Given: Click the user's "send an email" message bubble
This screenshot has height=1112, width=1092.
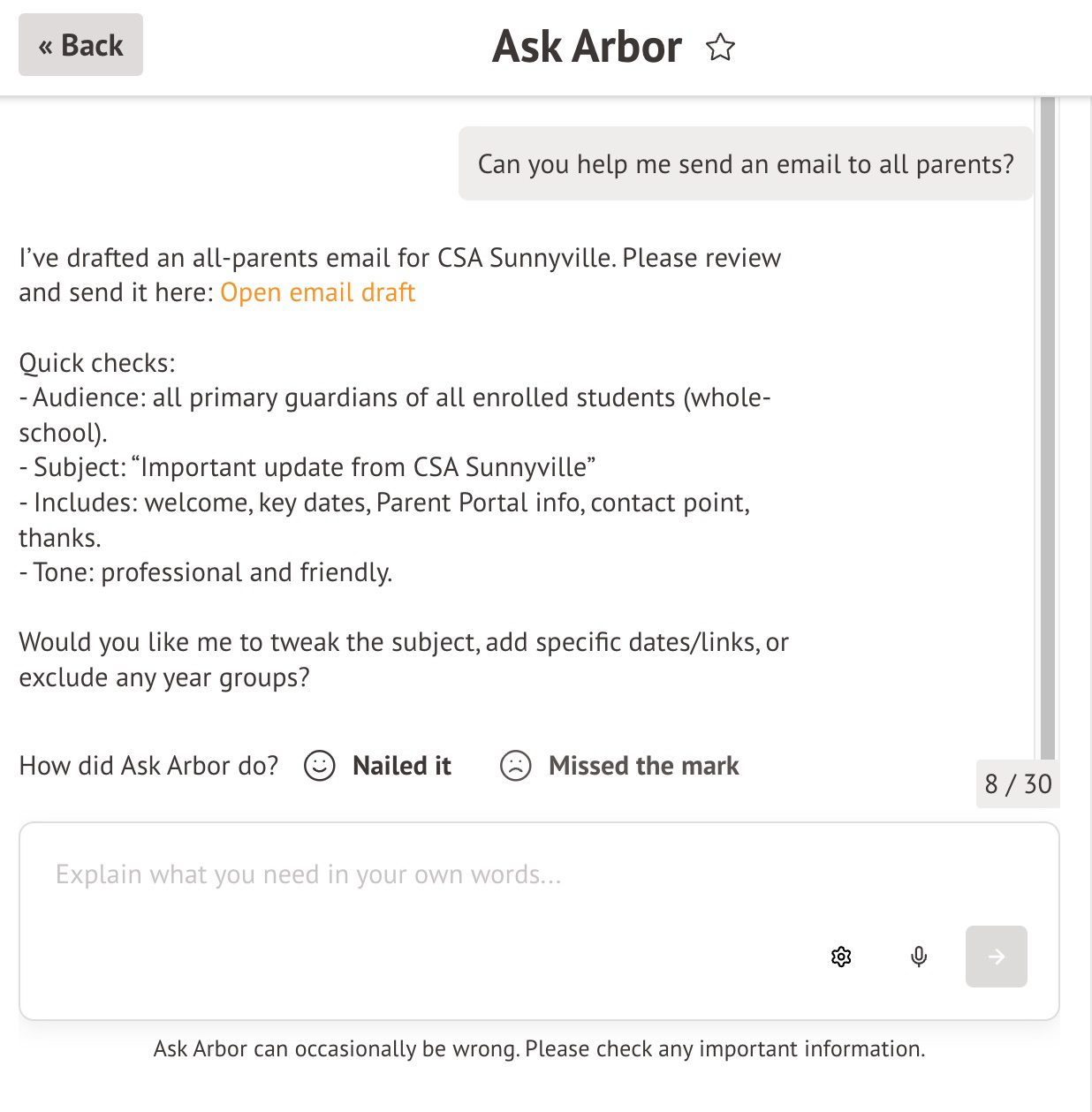Looking at the screenshot, I should click(x=746, y=164).
